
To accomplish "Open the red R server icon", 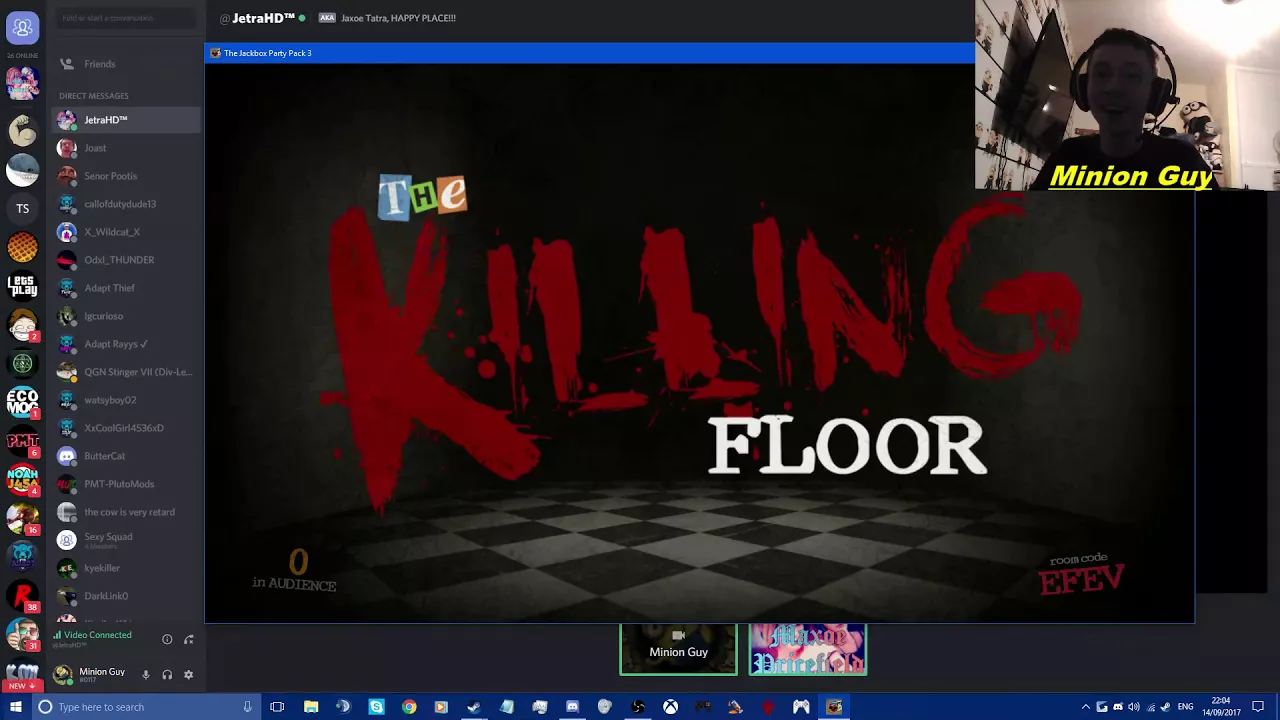I will (x=22, y=596).
